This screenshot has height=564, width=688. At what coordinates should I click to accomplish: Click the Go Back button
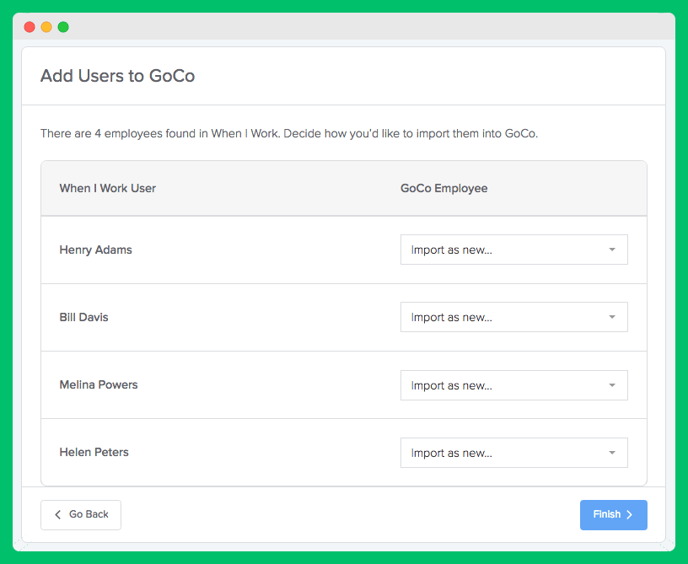coord(81,515)
